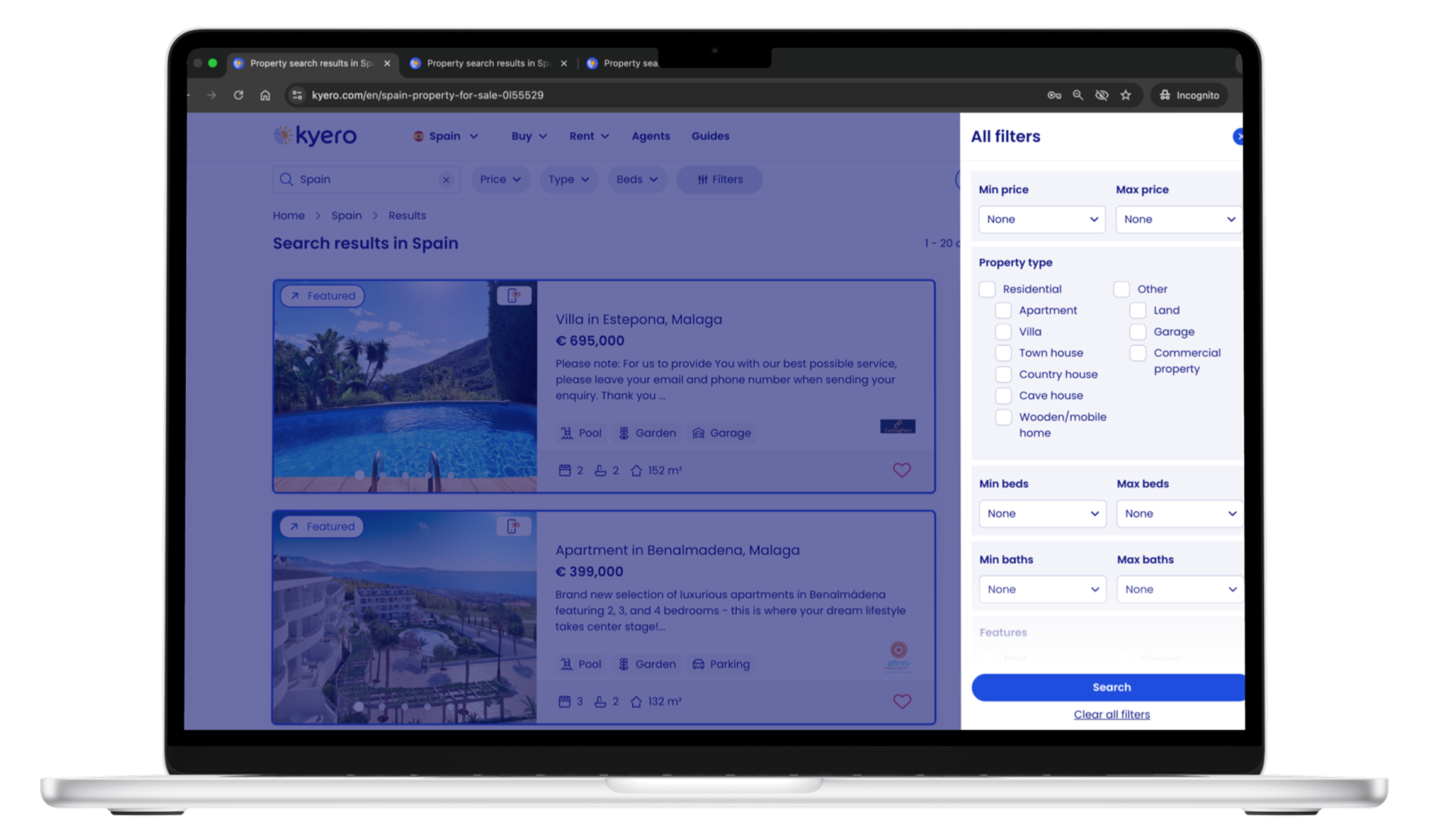Expand the Max beds dropdown
This screenshot has width=1437, height=840.
click(1179, 514)
